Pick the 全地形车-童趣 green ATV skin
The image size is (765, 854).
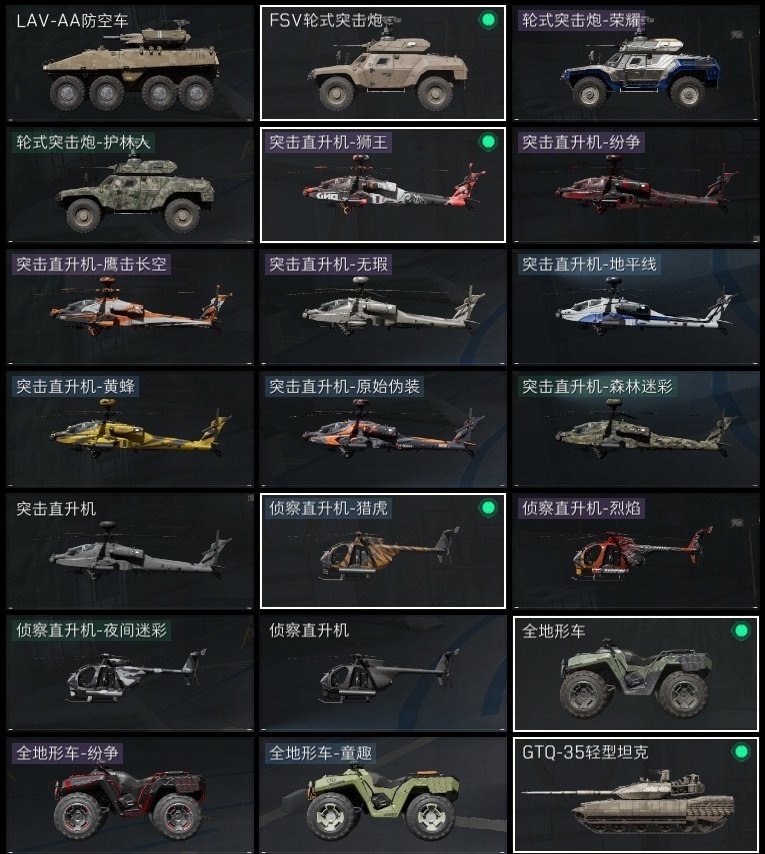pos(383,795)
